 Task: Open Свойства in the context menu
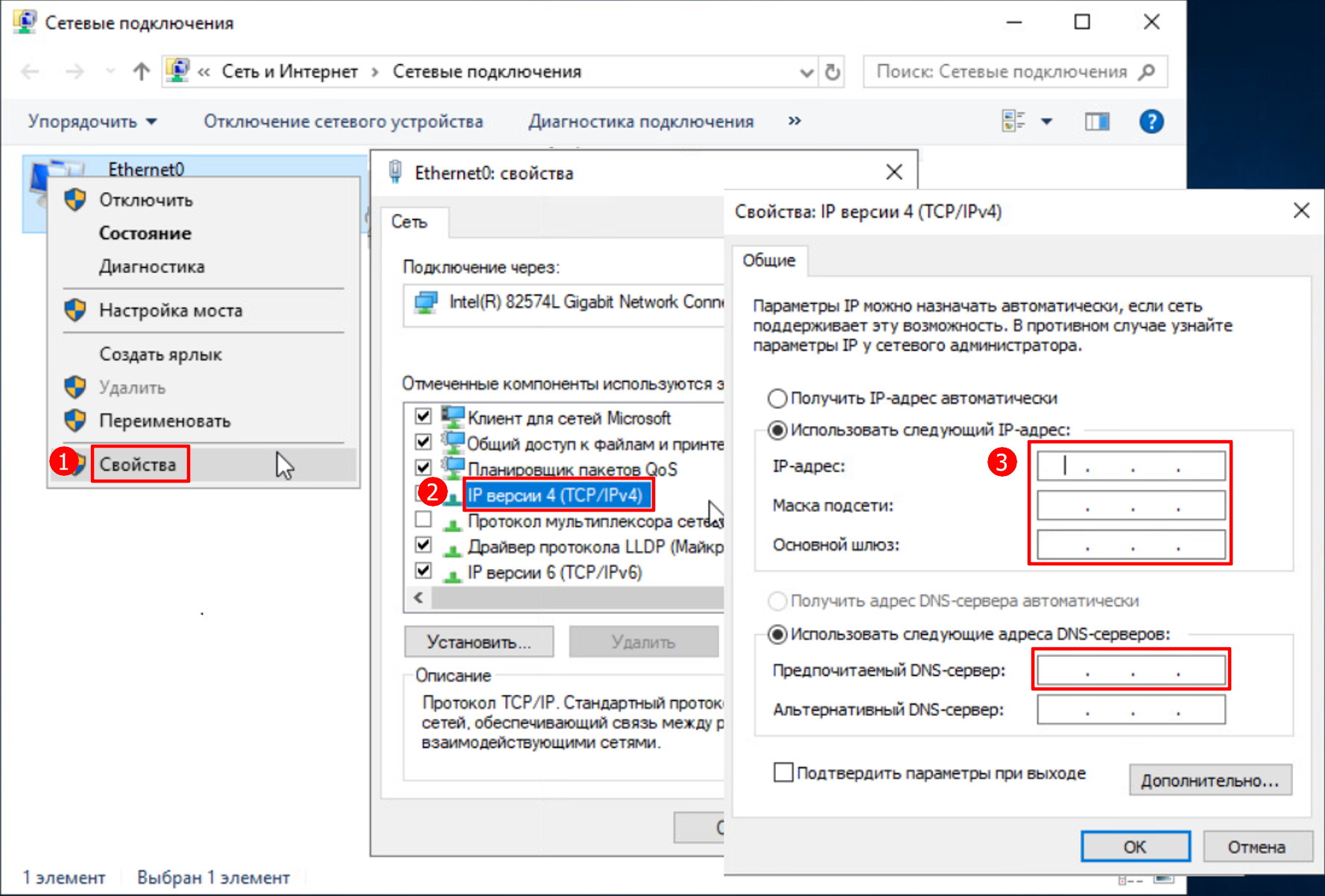[x=138, y=465]
